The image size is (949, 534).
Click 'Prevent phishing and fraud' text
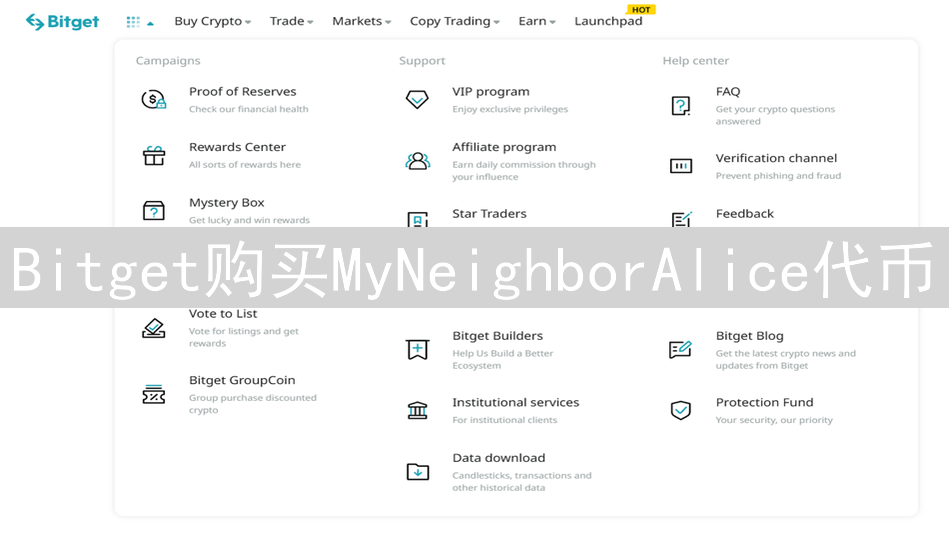pos(778,176)
